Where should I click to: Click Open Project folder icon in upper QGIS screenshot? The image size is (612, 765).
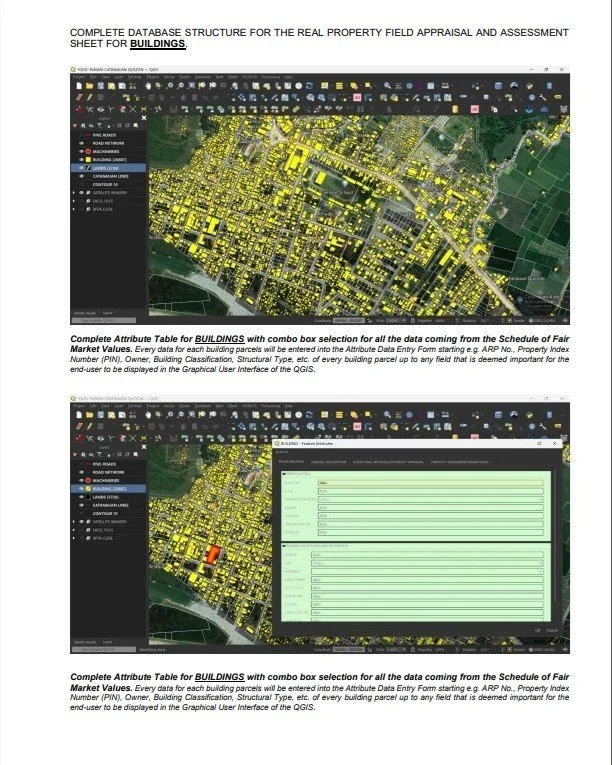[x=89, y=86]
